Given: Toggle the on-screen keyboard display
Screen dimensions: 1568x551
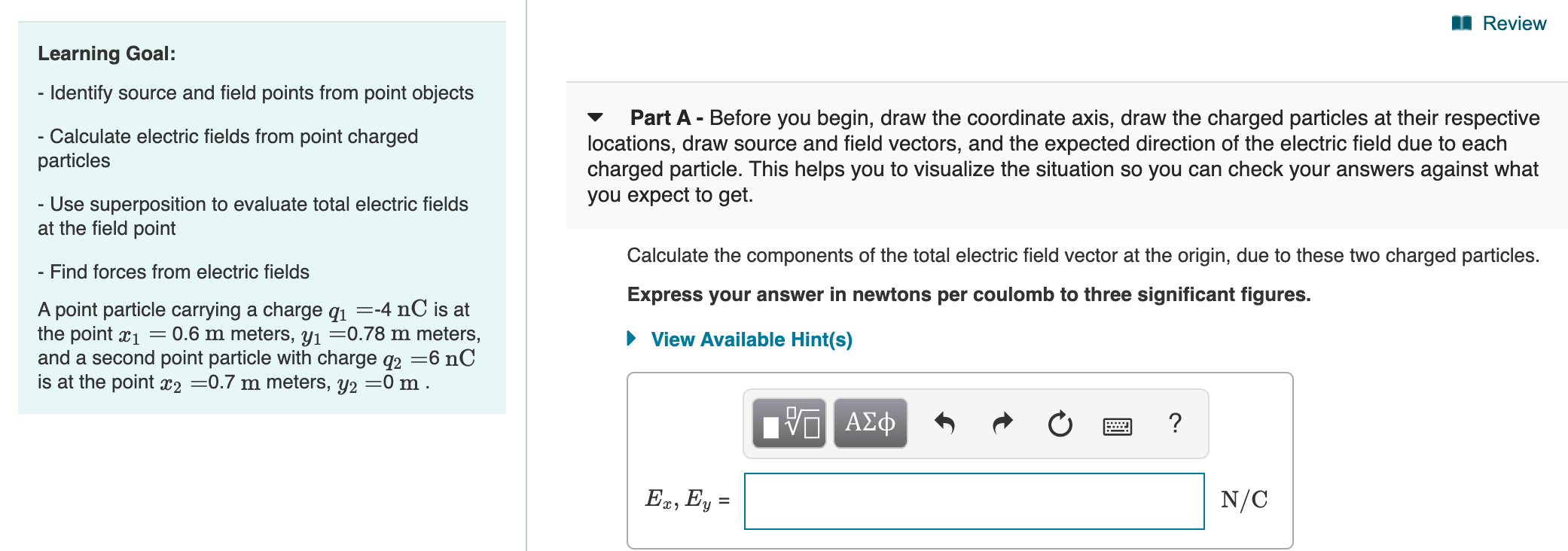Looking at the screenshot, I should pyautogui.click(x=1120, y=425).
